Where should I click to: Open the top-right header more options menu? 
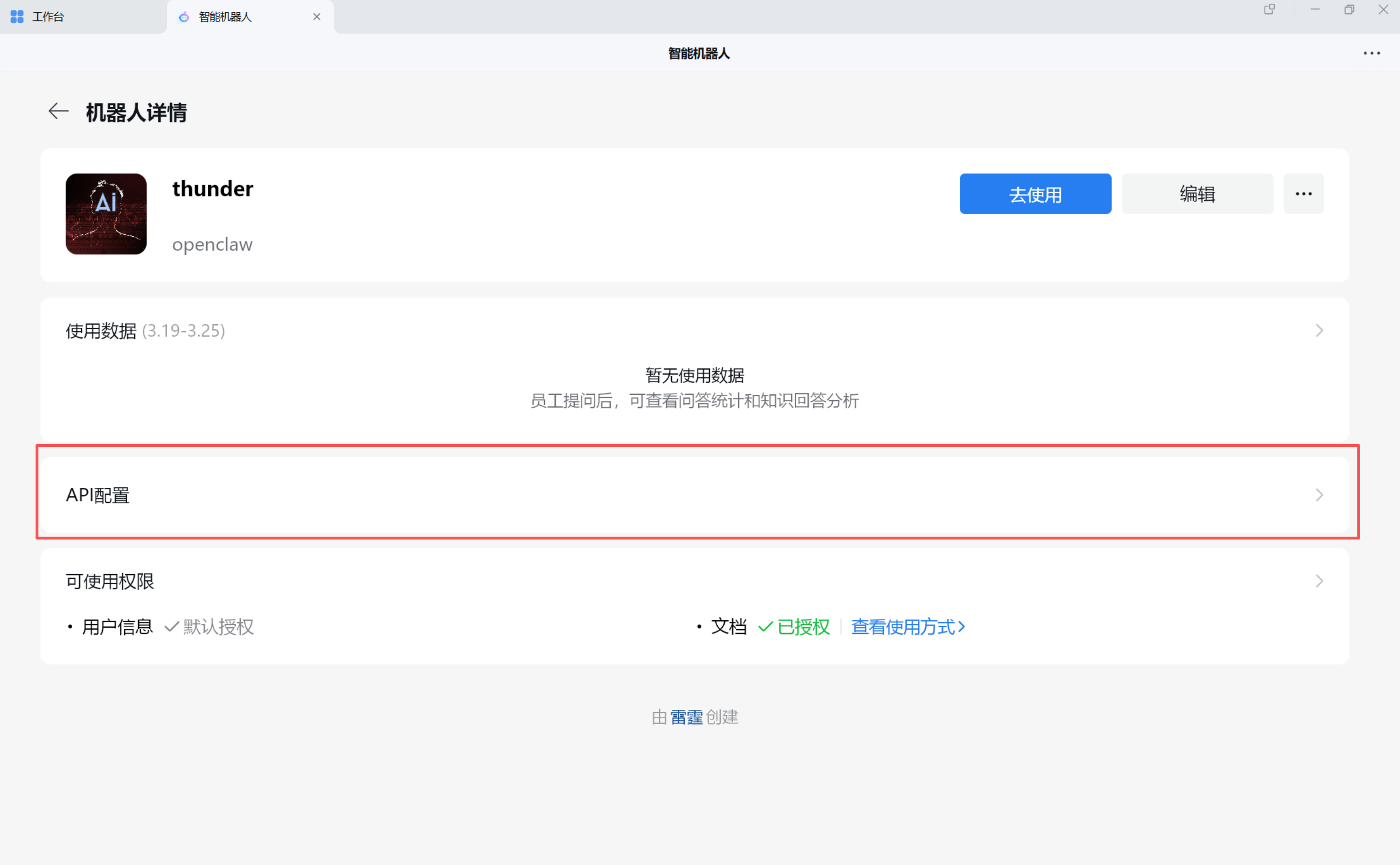pyautogui.click(x=1371, y=53)
